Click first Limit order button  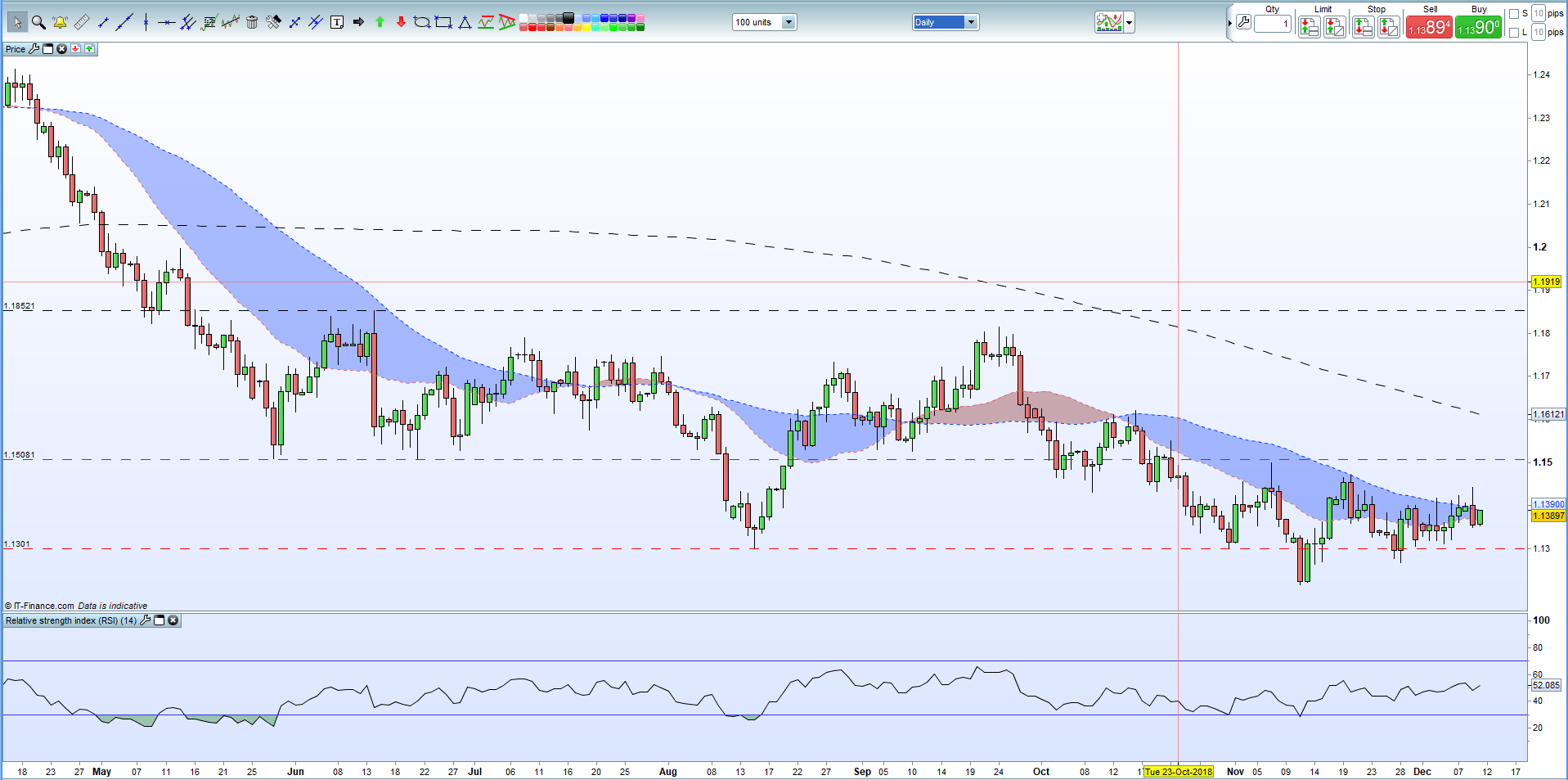coord(1310,27)
